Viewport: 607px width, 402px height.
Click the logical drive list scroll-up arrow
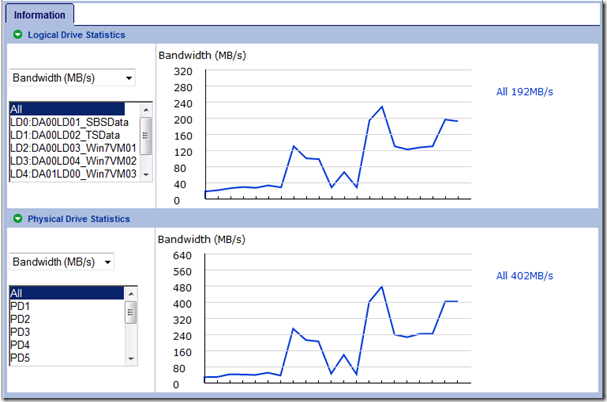click(x=146, y=110)
